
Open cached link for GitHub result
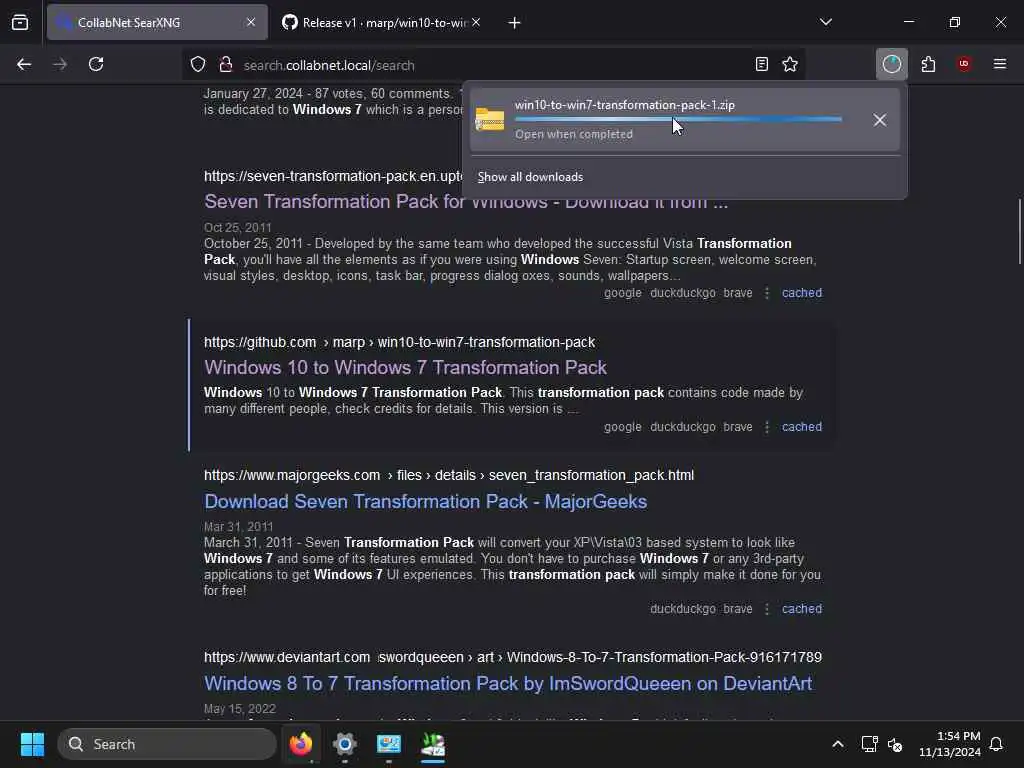point(802,427)
